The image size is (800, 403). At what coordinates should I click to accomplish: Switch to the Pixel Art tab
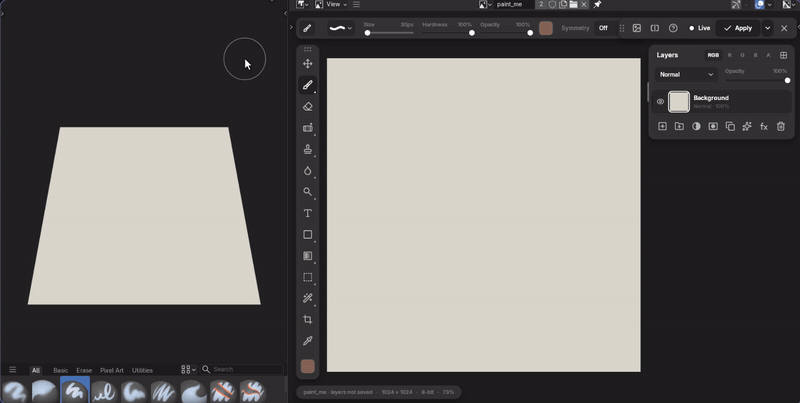pyautogui.click(x=112, y=370)
